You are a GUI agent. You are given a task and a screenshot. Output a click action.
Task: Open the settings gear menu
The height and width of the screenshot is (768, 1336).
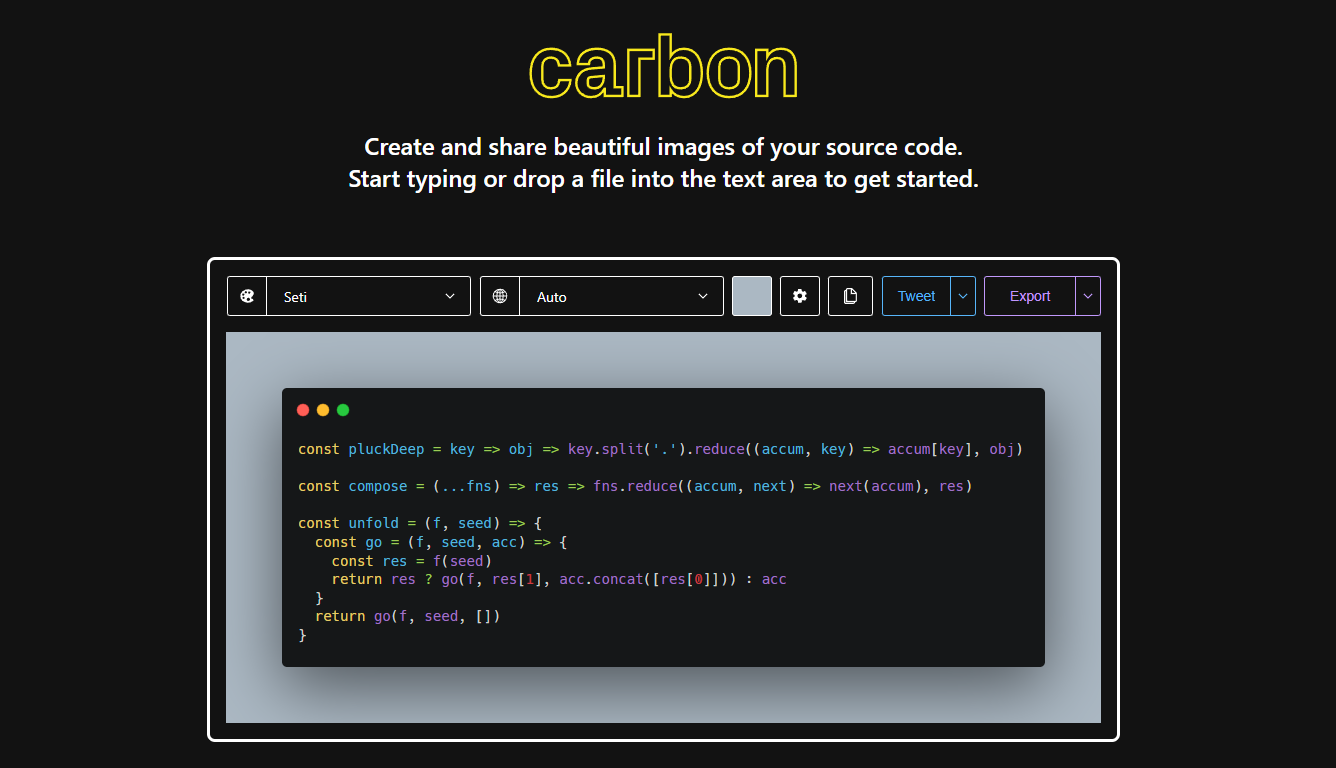pyautogui.click(x=800, y=296)
